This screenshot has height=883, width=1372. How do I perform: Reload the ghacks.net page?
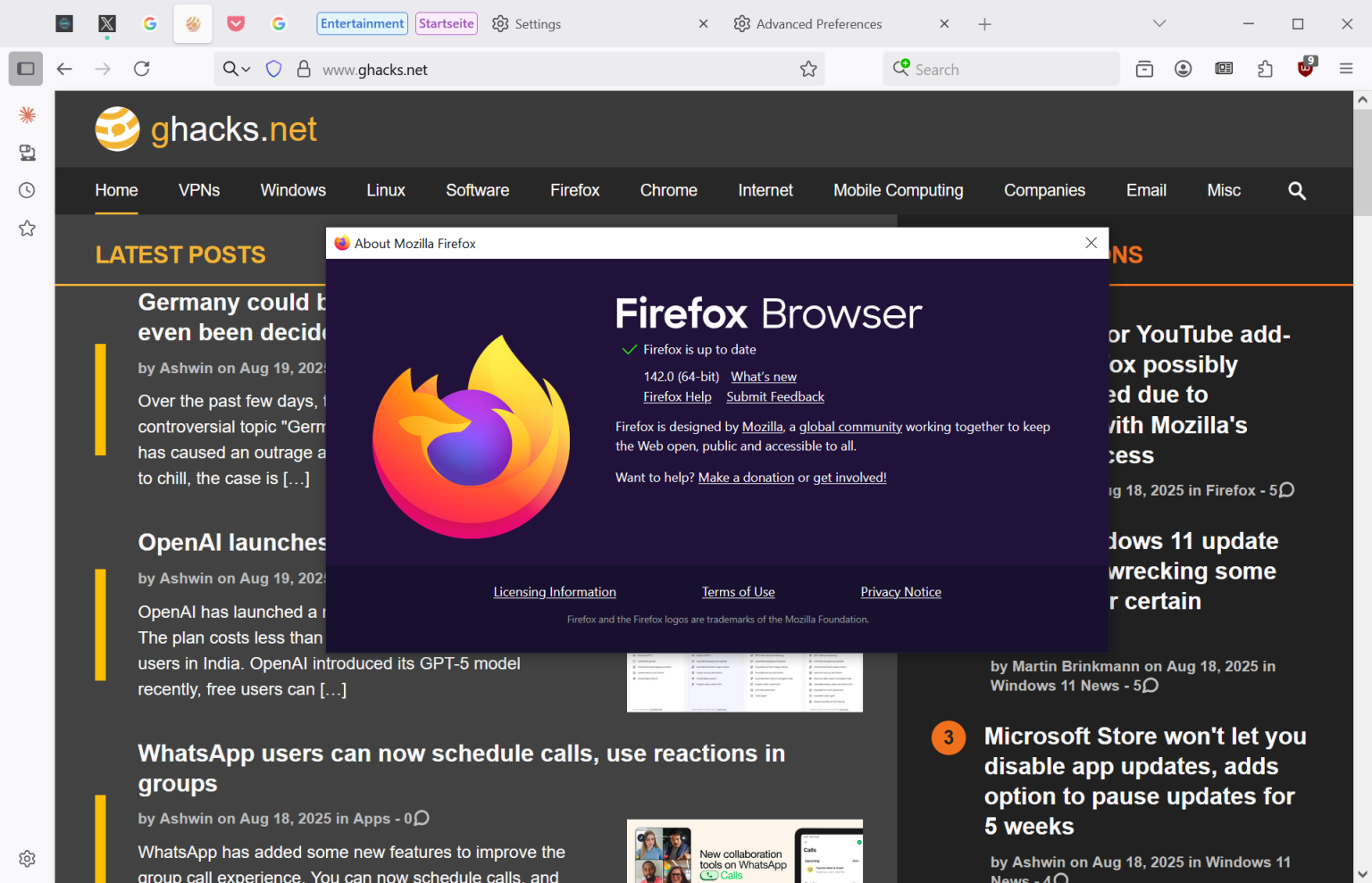tap(141, 68)
